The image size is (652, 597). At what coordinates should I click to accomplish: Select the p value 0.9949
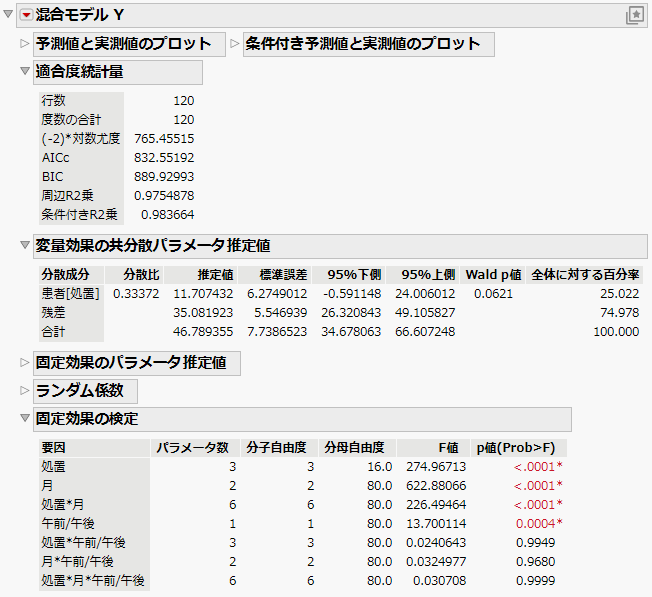(x=535, y=543)
